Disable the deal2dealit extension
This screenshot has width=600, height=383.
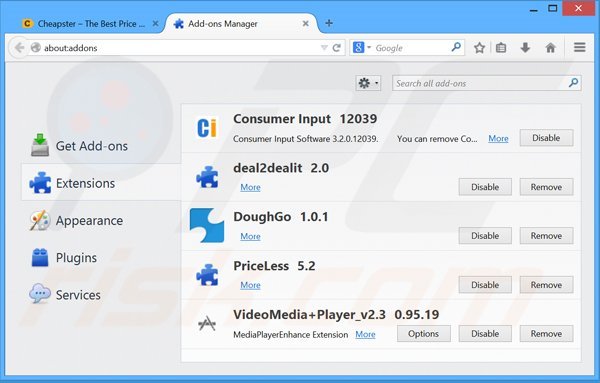(x=485, y=187)
